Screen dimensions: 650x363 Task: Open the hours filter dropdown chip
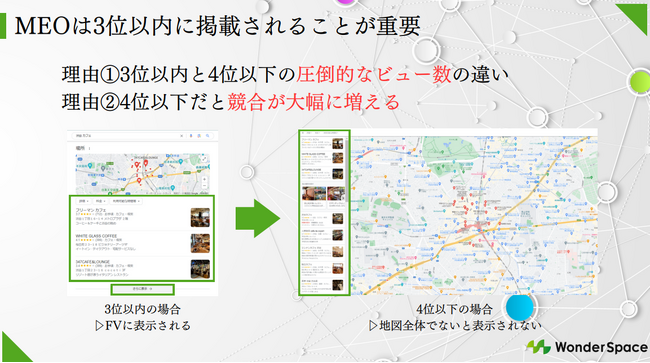click(126, 201)
